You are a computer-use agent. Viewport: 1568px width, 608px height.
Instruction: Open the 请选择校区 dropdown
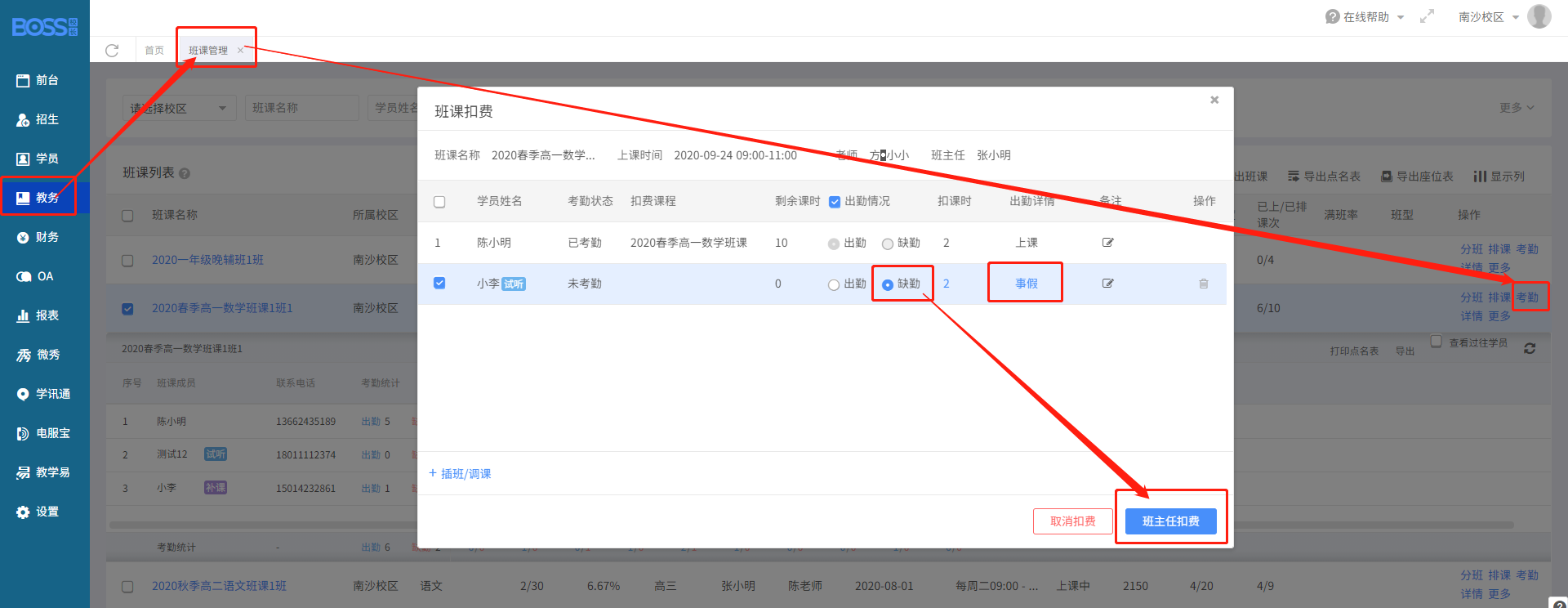(180, 108)
